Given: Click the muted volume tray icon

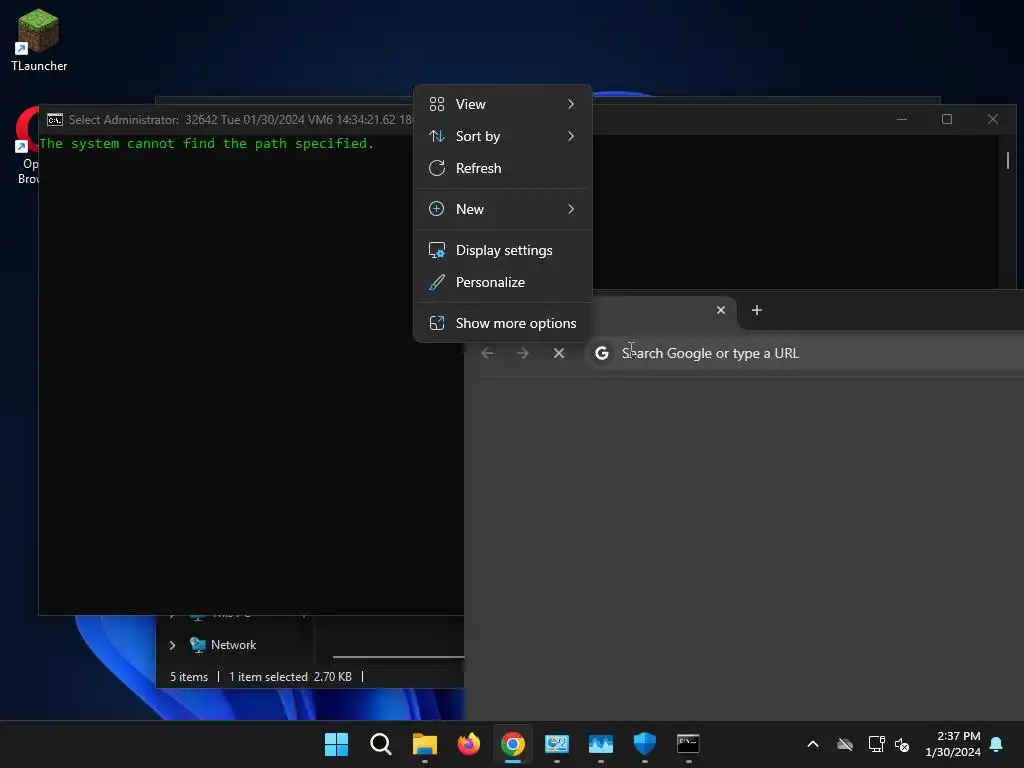Looking at the screenshot, I should (903, 744).
